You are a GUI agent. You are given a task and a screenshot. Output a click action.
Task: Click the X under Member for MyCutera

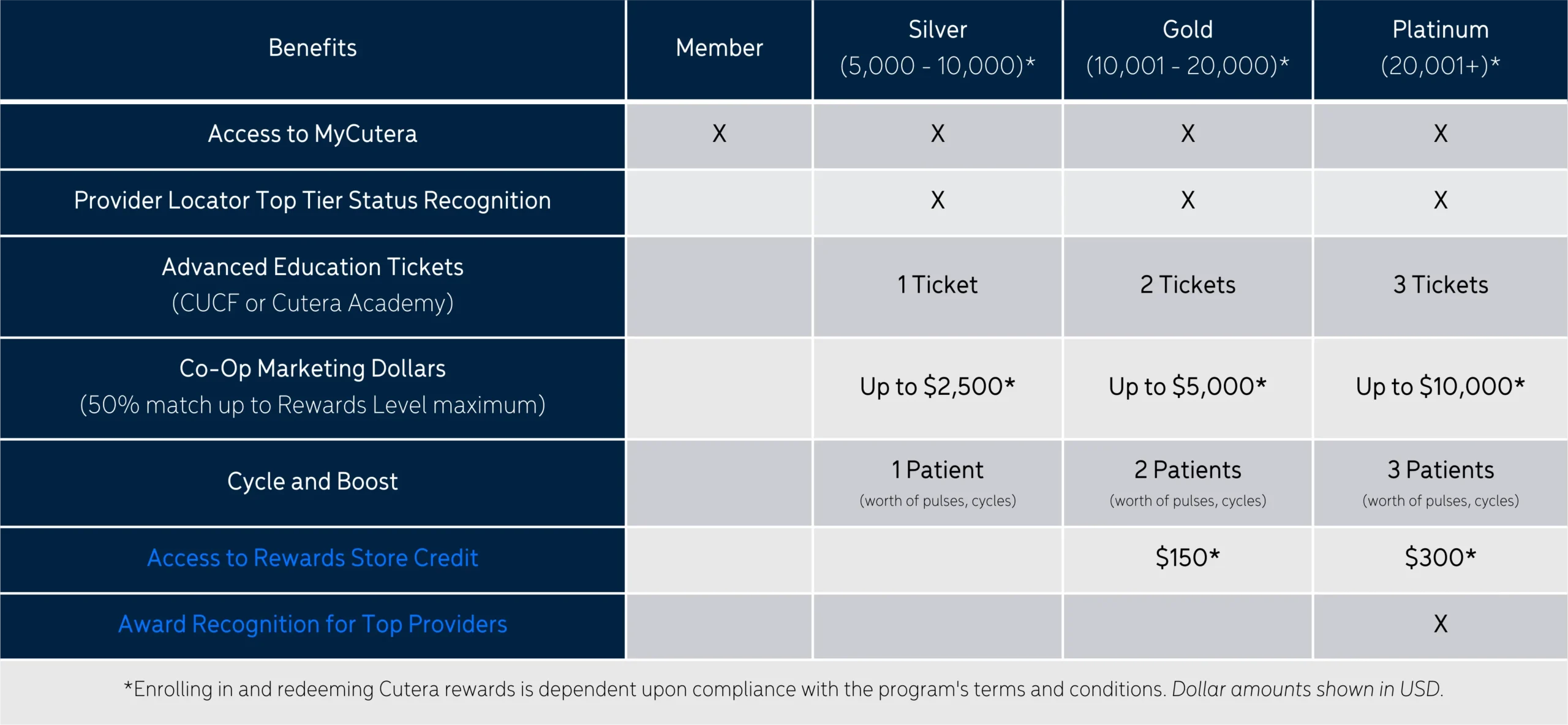coord(719,134)
